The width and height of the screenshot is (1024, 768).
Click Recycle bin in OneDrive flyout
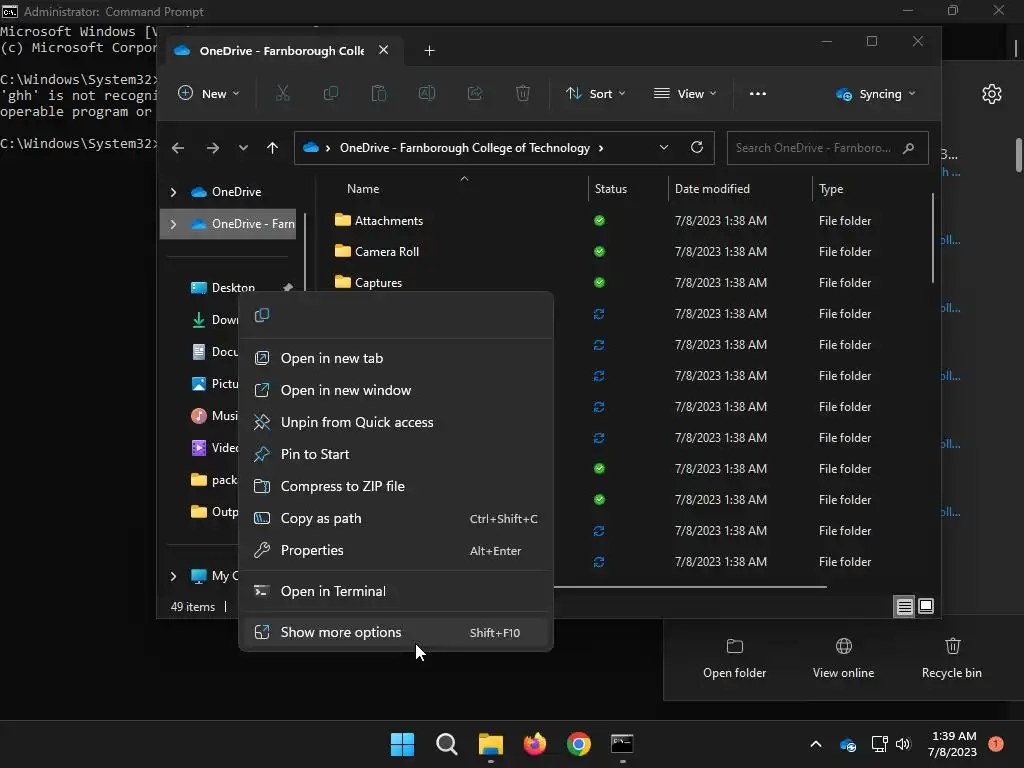point(952,659)
